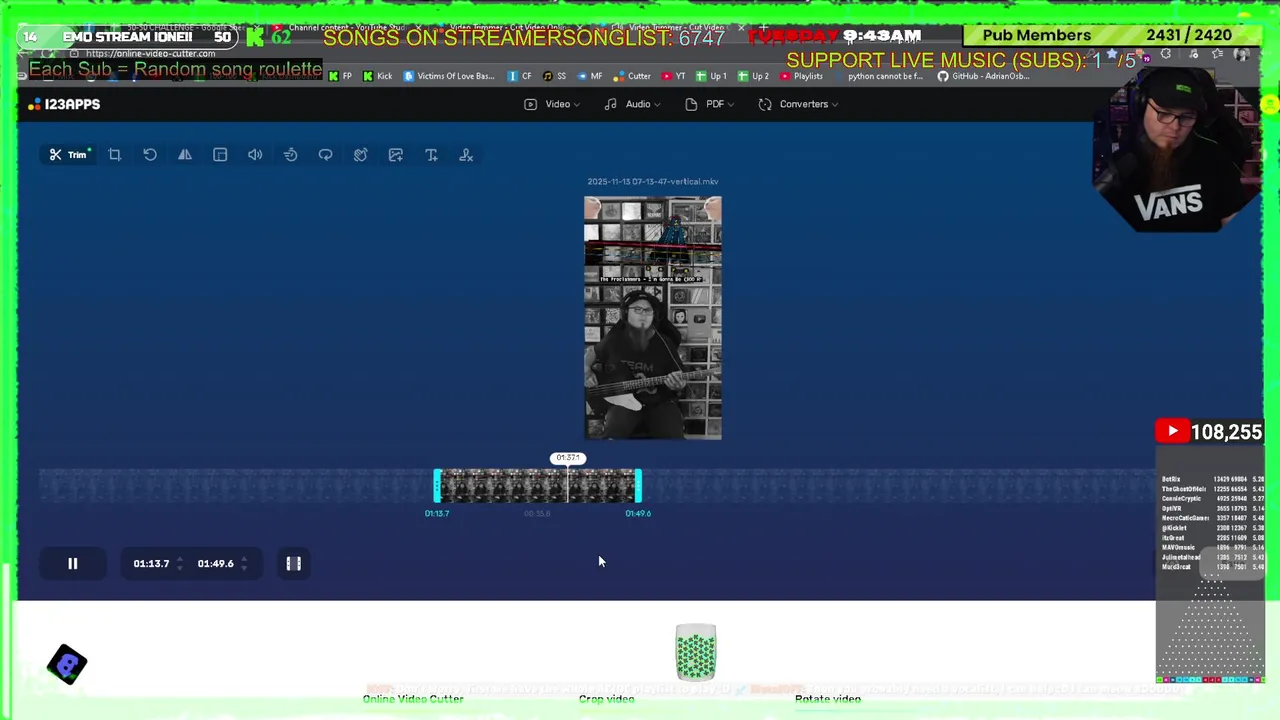Open the Cutter bookmark

click(632, 76)
